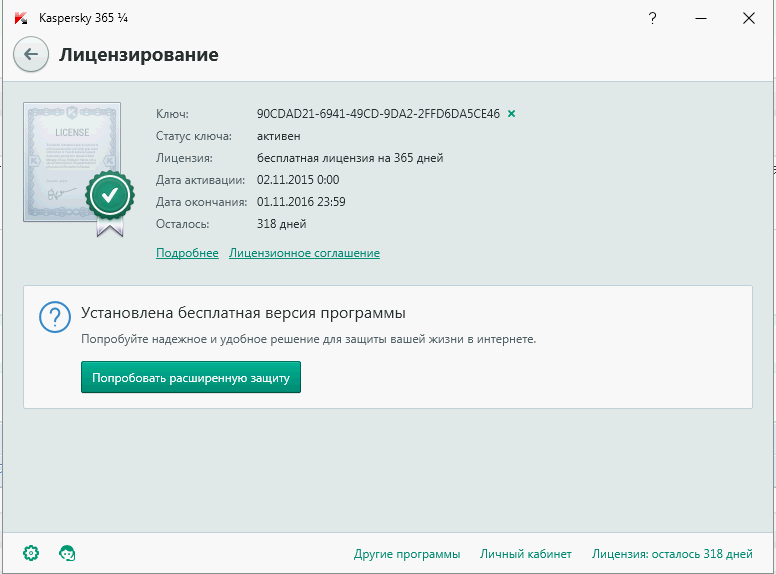Click the Kaspersky logo in title bar
The height and width of the screenshot is (574, 776).
(x=21, y=18)
